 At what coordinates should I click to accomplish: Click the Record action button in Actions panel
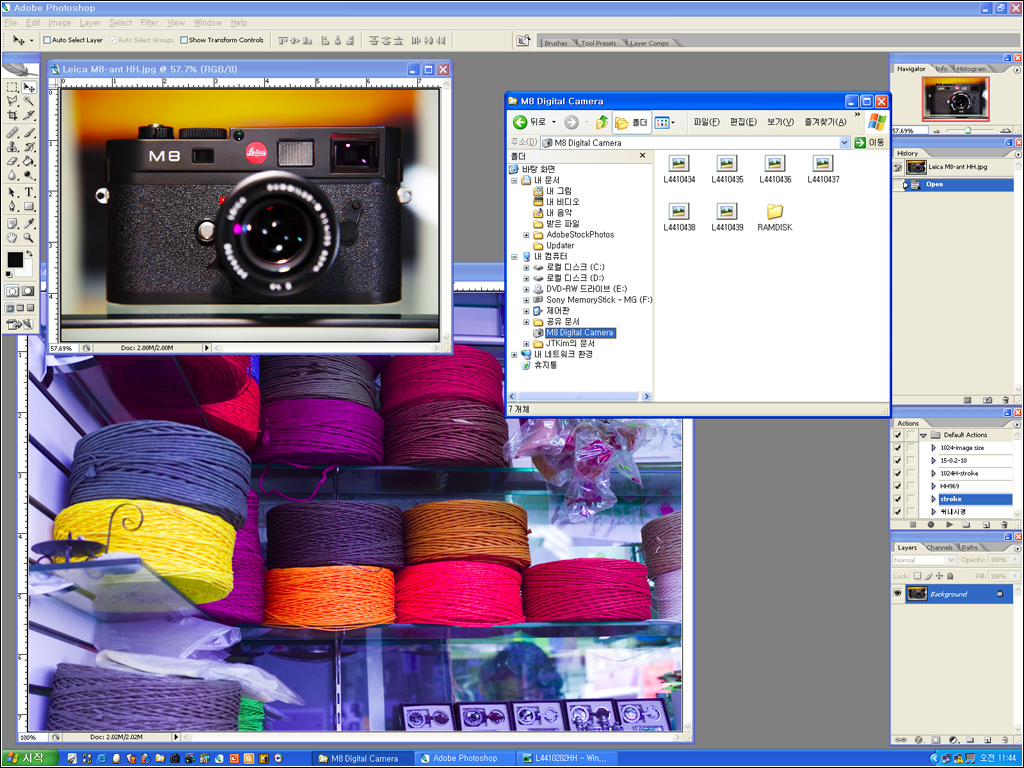931,524
